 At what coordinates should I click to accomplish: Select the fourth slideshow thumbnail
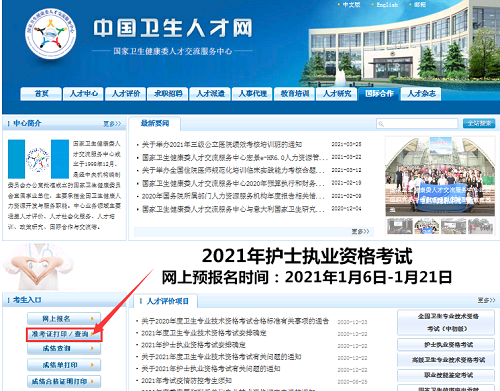(480, 226)
